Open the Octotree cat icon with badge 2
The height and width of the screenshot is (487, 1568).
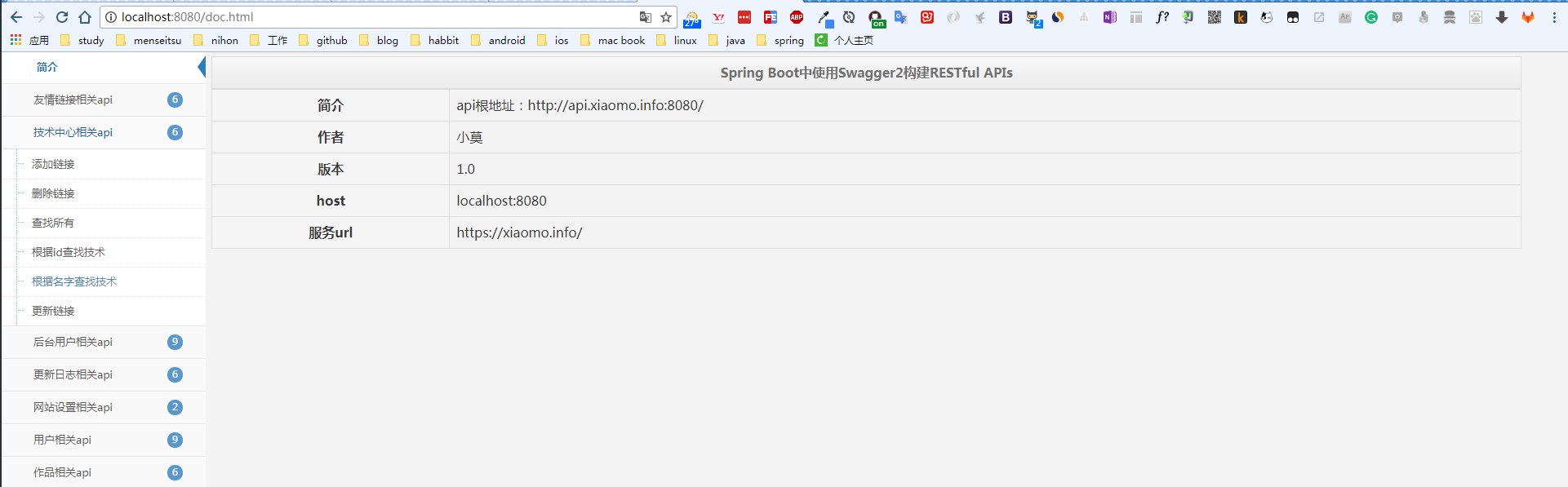click(x=1033, y=18)
